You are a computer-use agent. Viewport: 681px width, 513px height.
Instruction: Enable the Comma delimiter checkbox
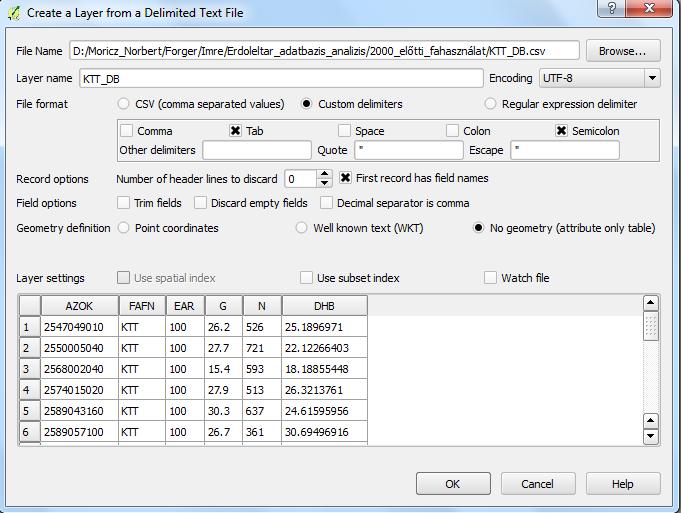point(126,131)
